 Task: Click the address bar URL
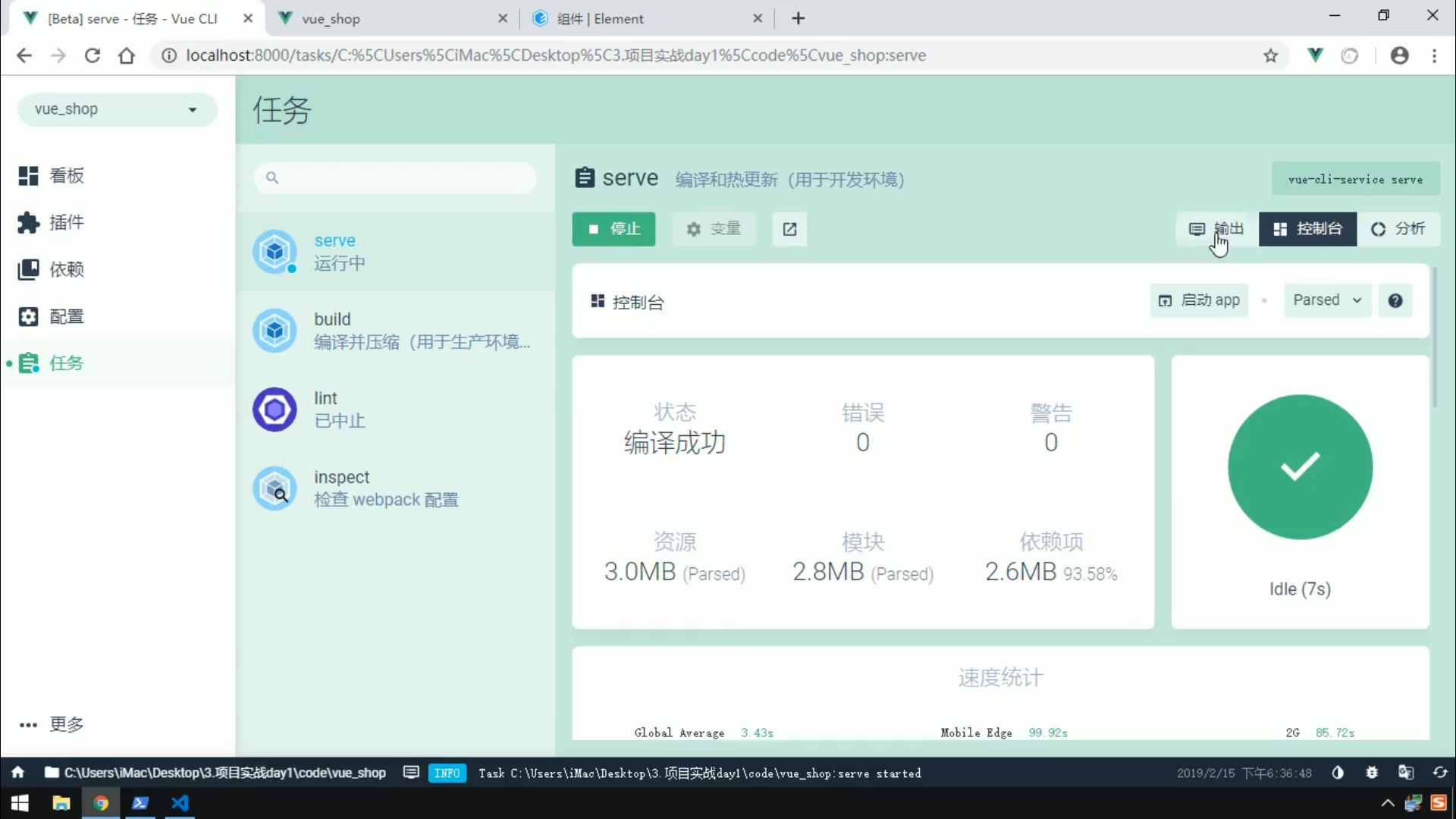[556, 55]
